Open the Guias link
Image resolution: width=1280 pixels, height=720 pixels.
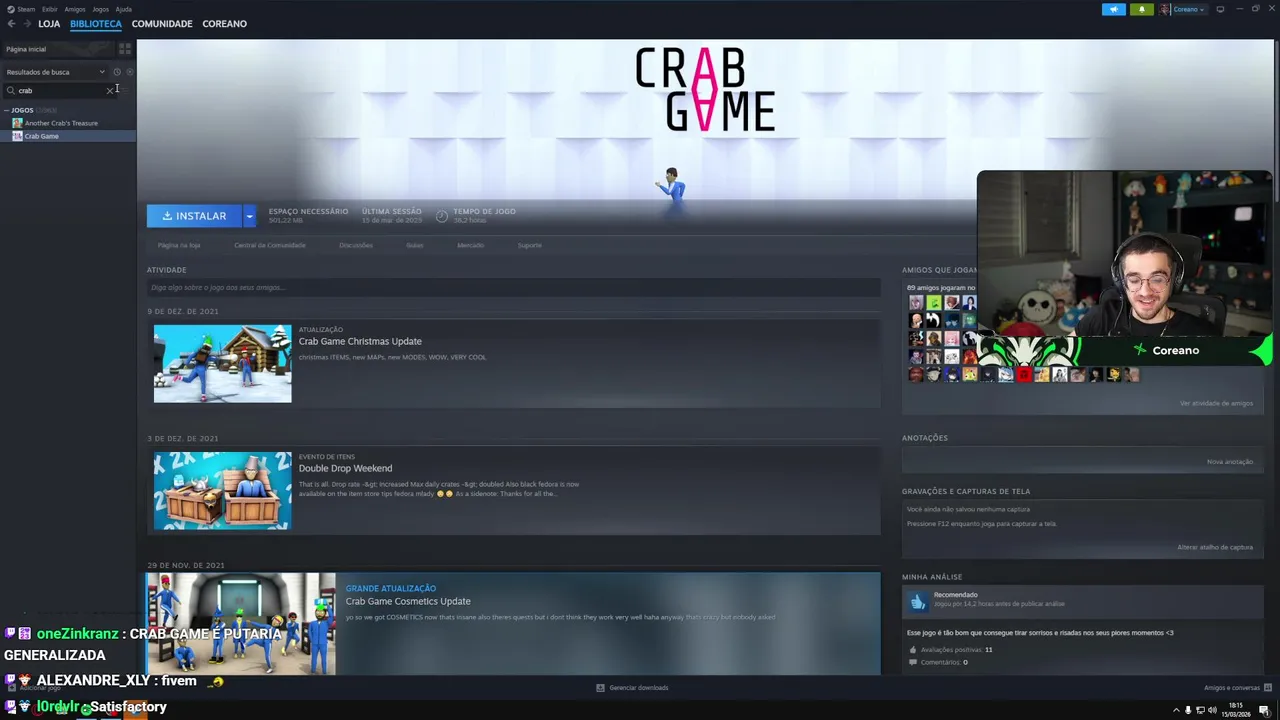click(x=415, y=245)
